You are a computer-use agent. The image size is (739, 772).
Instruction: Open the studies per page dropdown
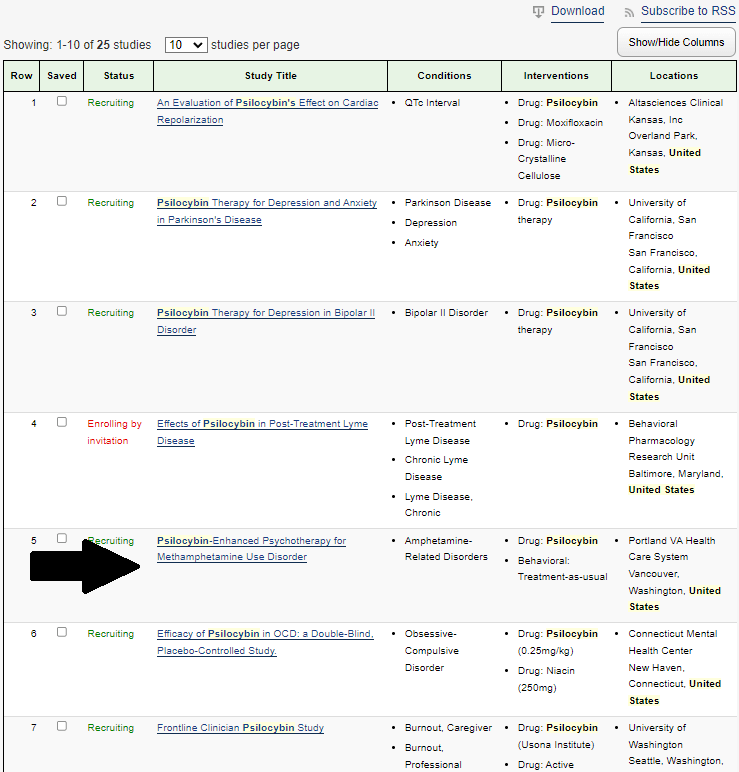186,45
